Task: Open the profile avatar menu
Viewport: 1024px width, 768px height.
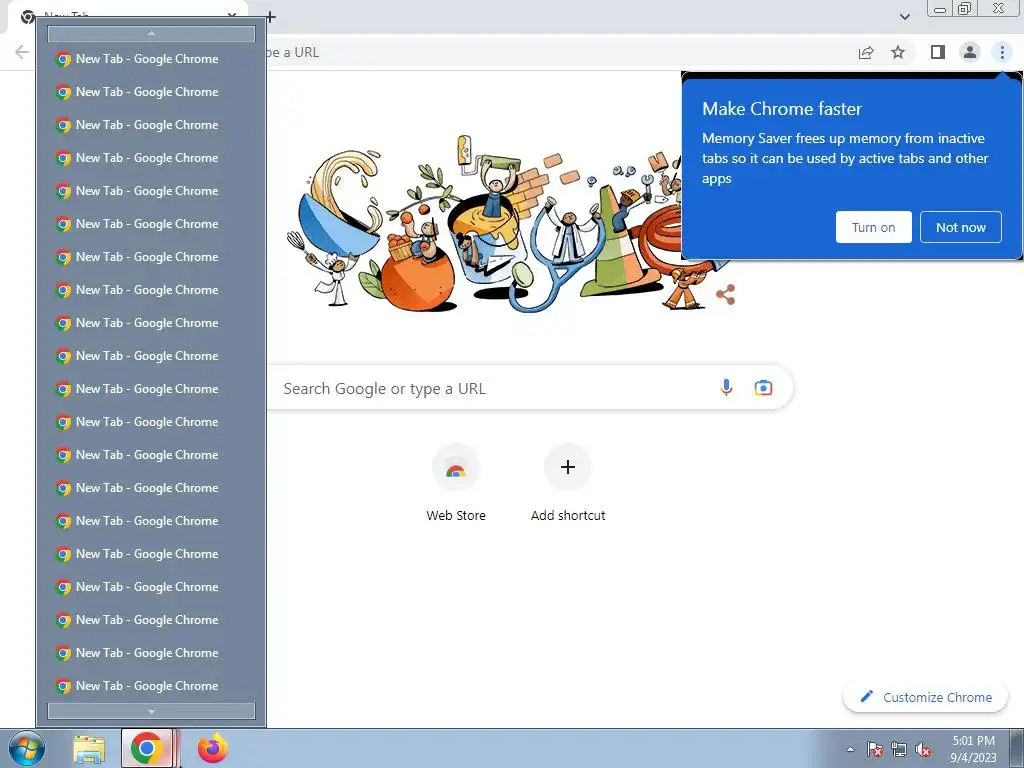Action: point(970,52)
